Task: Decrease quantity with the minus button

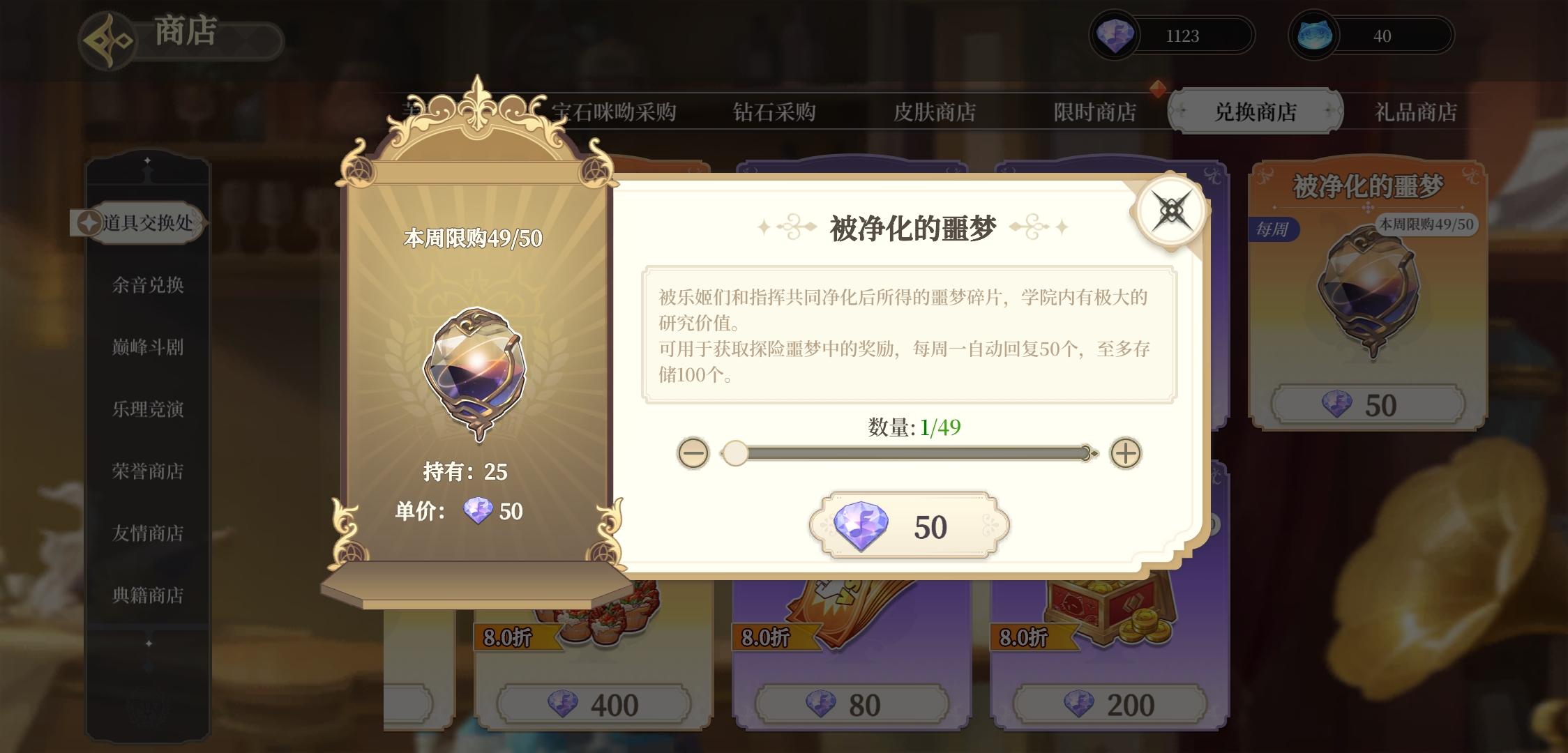Action: click(693, 453)
